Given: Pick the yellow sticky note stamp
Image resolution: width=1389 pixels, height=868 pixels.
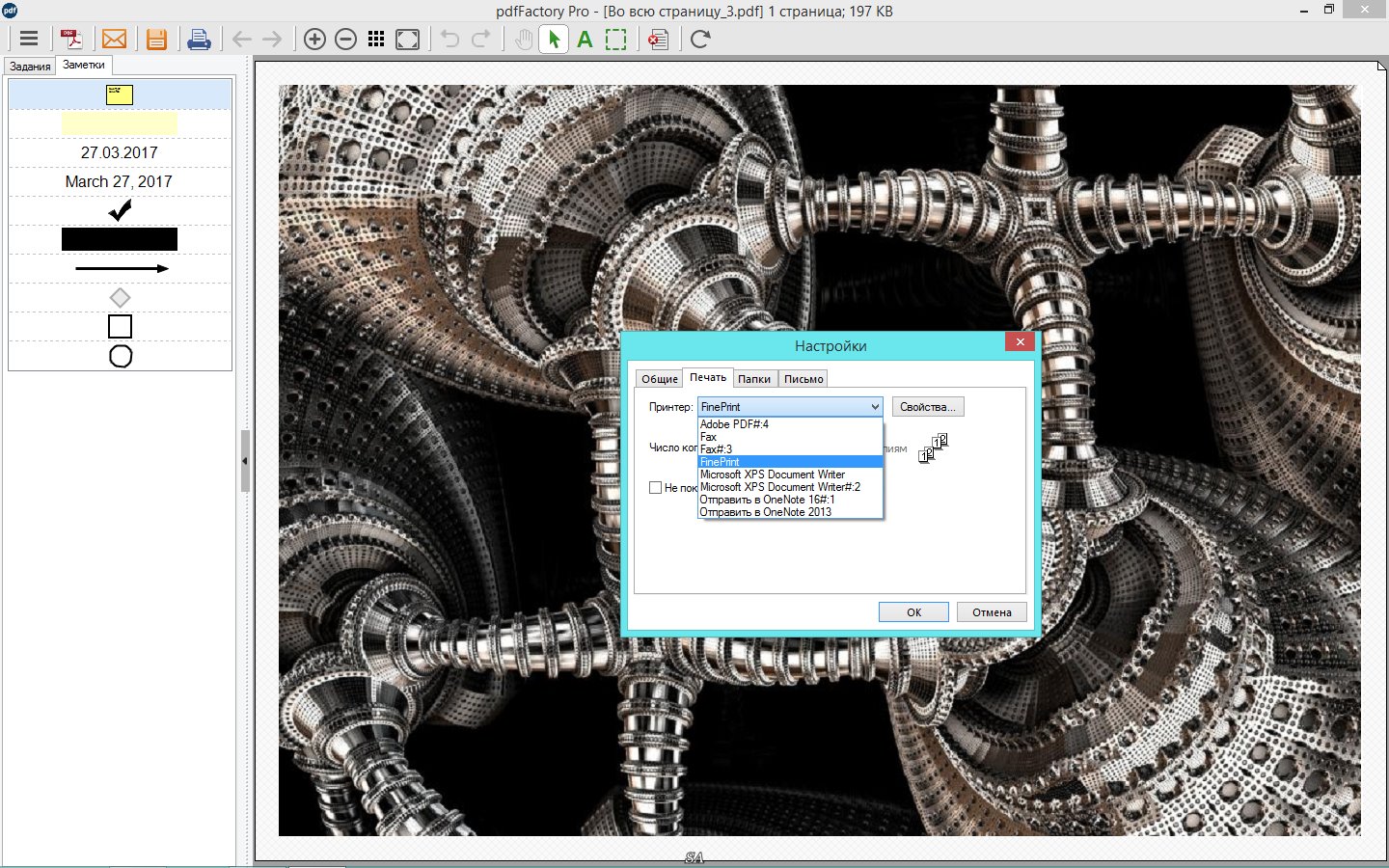Looking at the screenshot, I should coord(120,95).
